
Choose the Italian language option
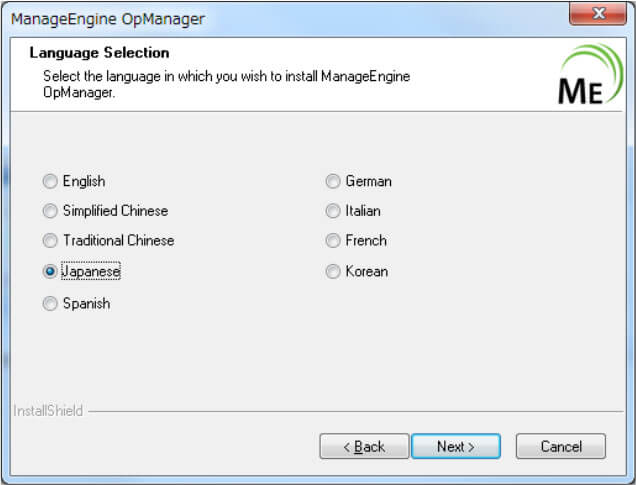click(x=333, y=211)
